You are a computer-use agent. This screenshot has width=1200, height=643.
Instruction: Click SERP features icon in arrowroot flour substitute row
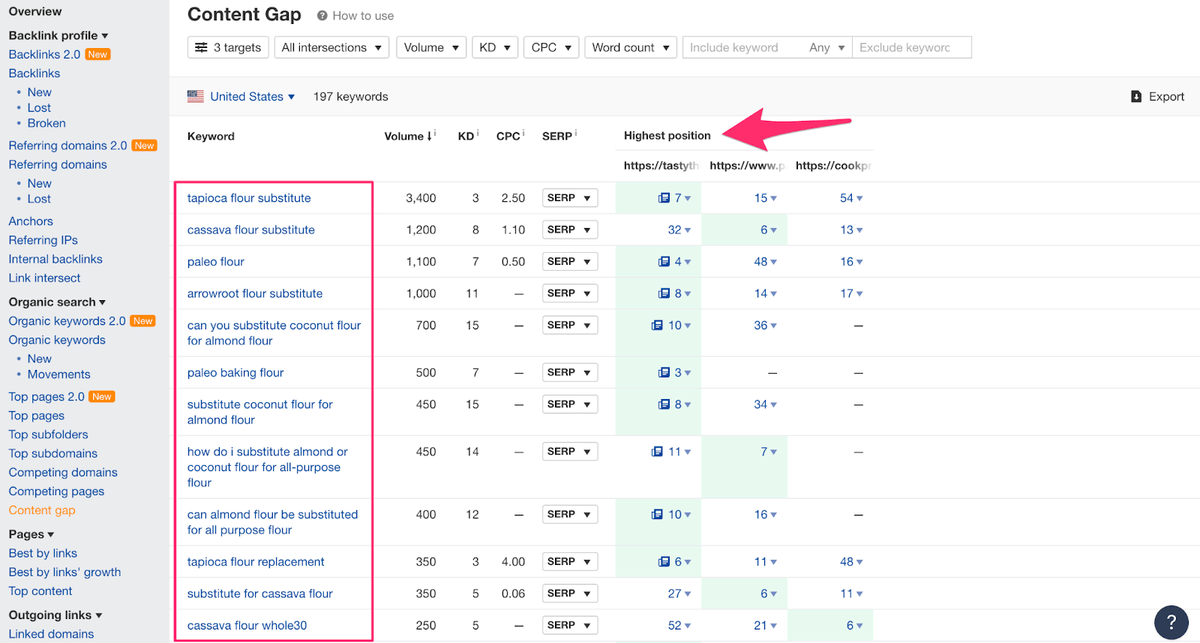coord(664,294)
